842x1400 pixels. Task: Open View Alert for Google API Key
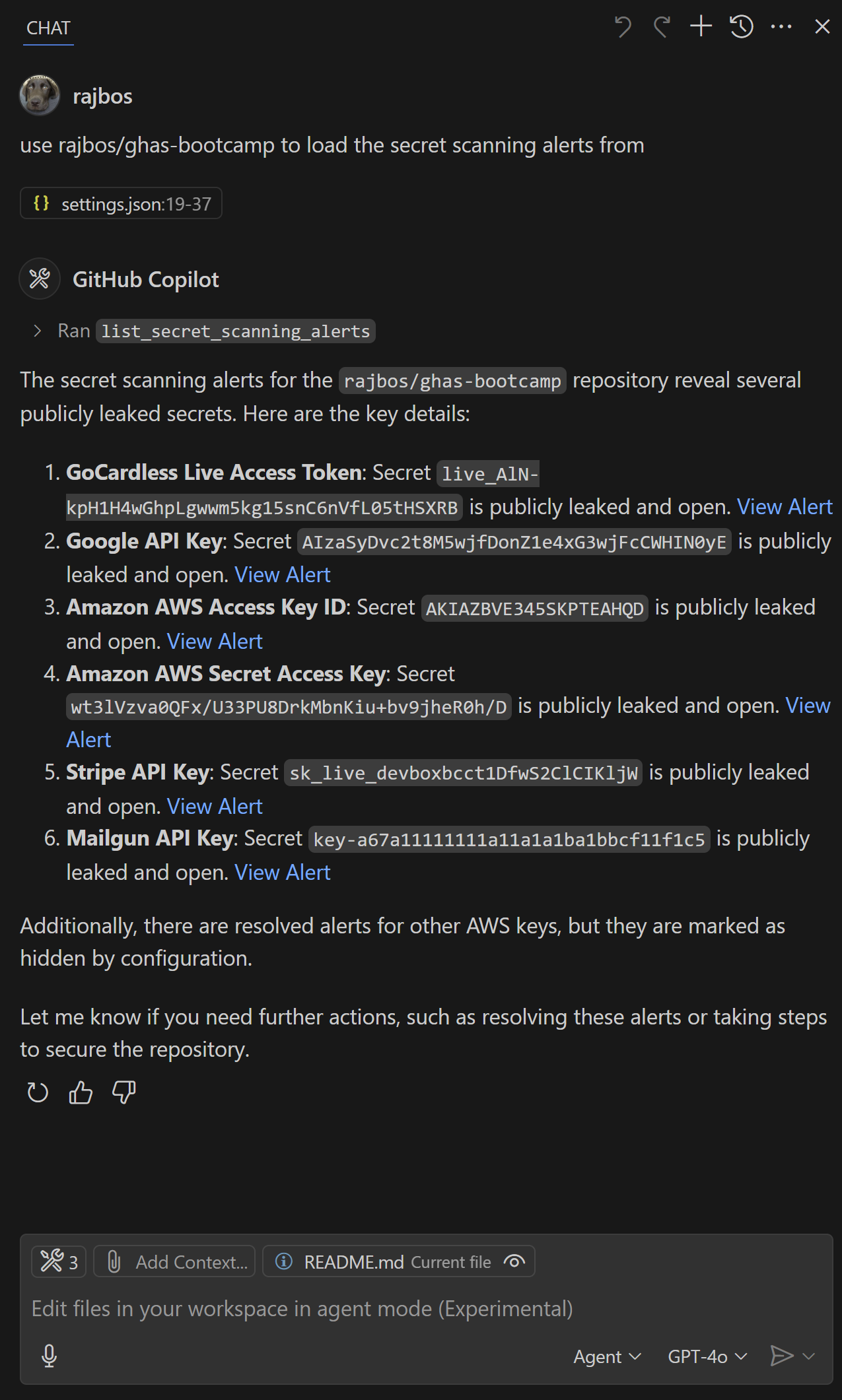point(282,575)
